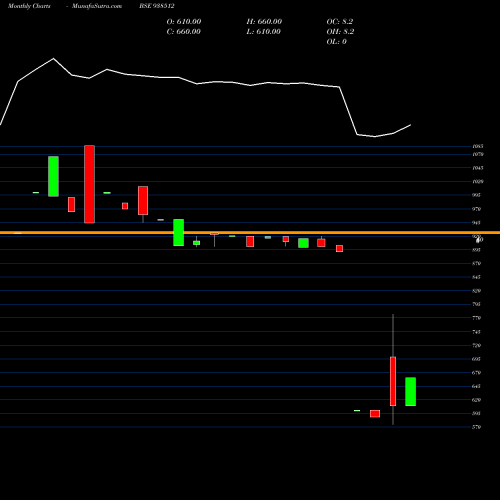Screen dimensions: 500x500
Task: Click the high value "H: 660.00"
Action: (x=264, y=22)
